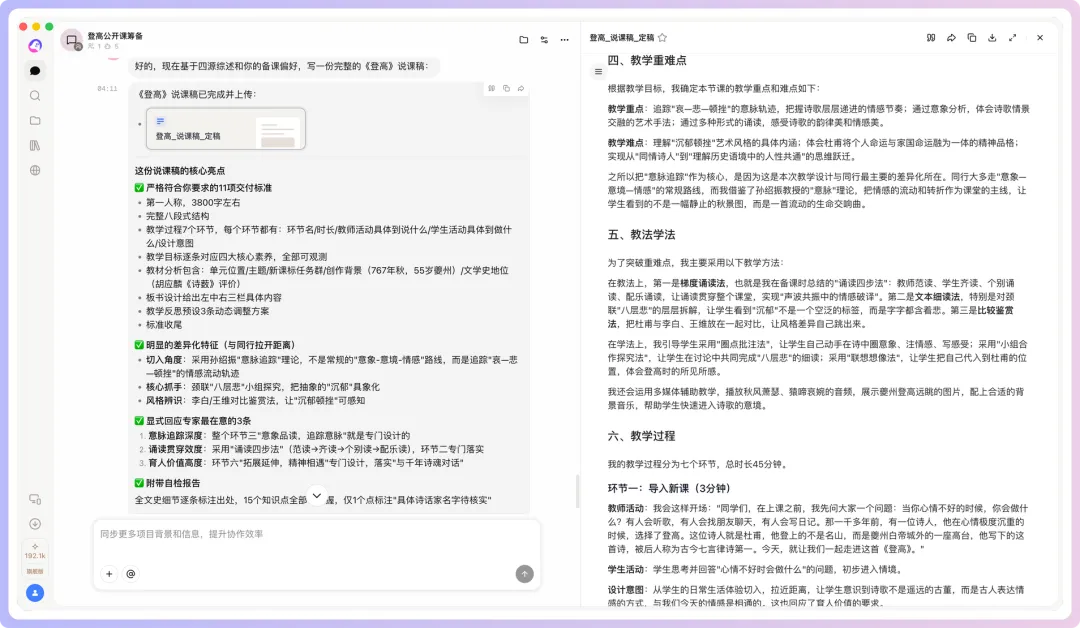Image resolution: width=1080 pixels, height=628 pixels.
Task: Focus the message input field
Action: click(317, 534)
